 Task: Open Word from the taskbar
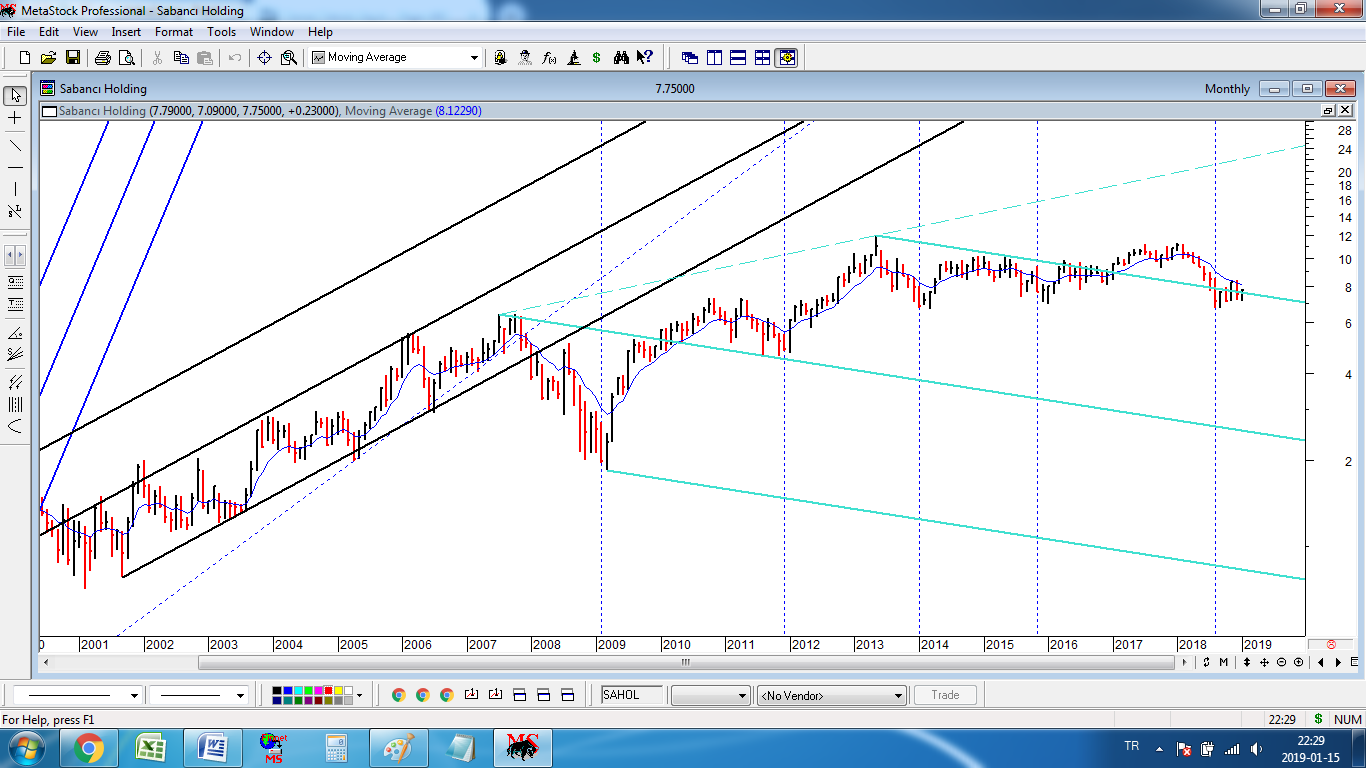pos(212,748)
